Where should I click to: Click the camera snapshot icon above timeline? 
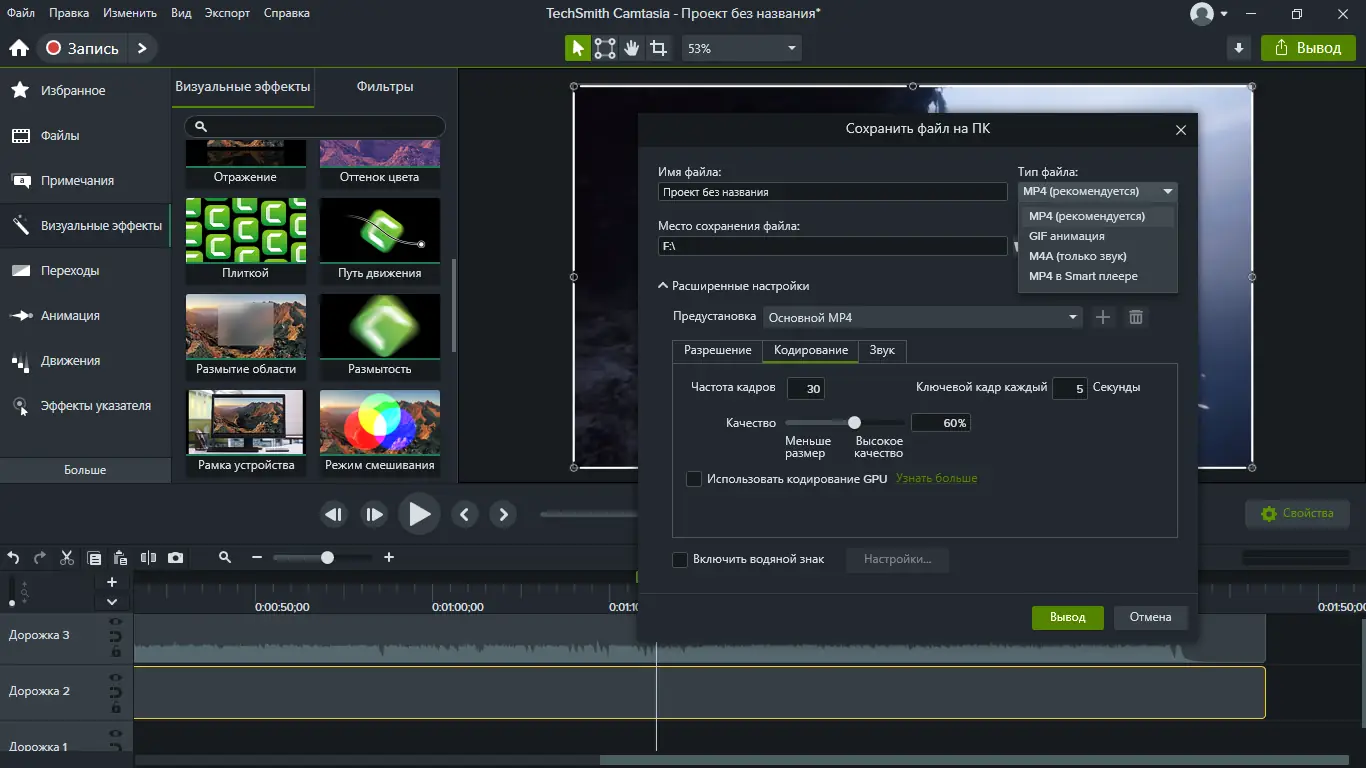176,558
